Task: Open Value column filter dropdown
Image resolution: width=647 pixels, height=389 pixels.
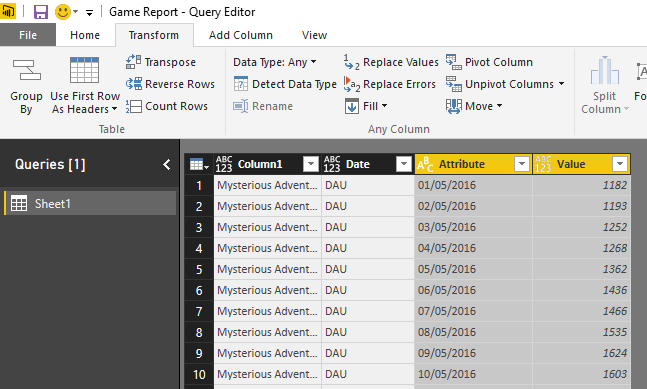Action: 620,164
